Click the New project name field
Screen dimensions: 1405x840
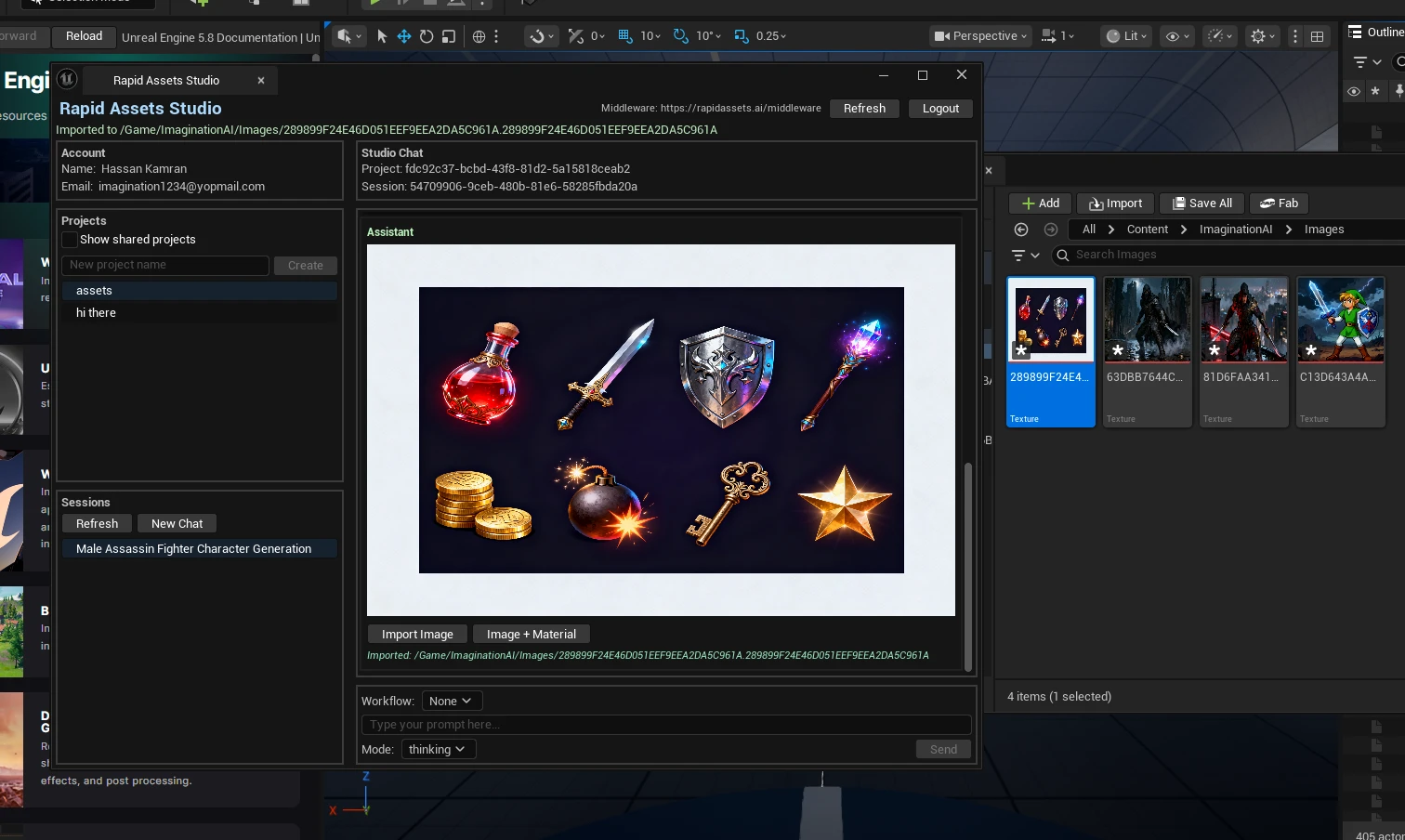click(166, 266)
